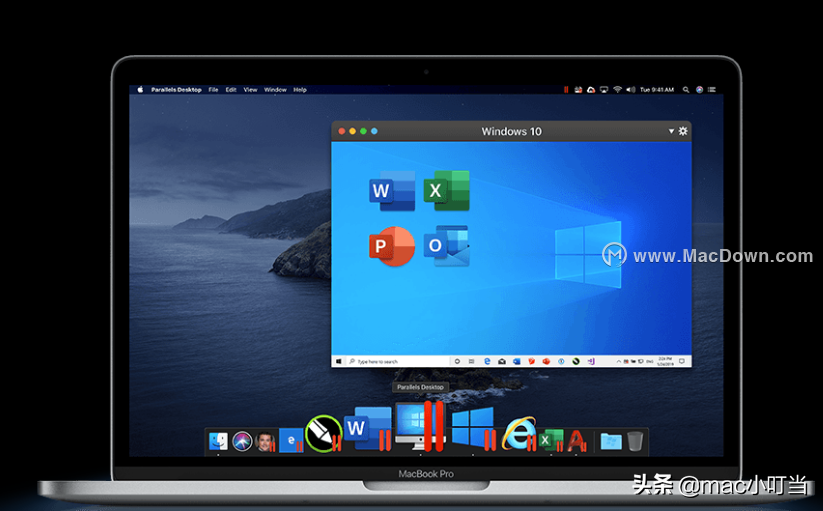Expand the Windows 10 window dropdown arrow

point(671,131)
